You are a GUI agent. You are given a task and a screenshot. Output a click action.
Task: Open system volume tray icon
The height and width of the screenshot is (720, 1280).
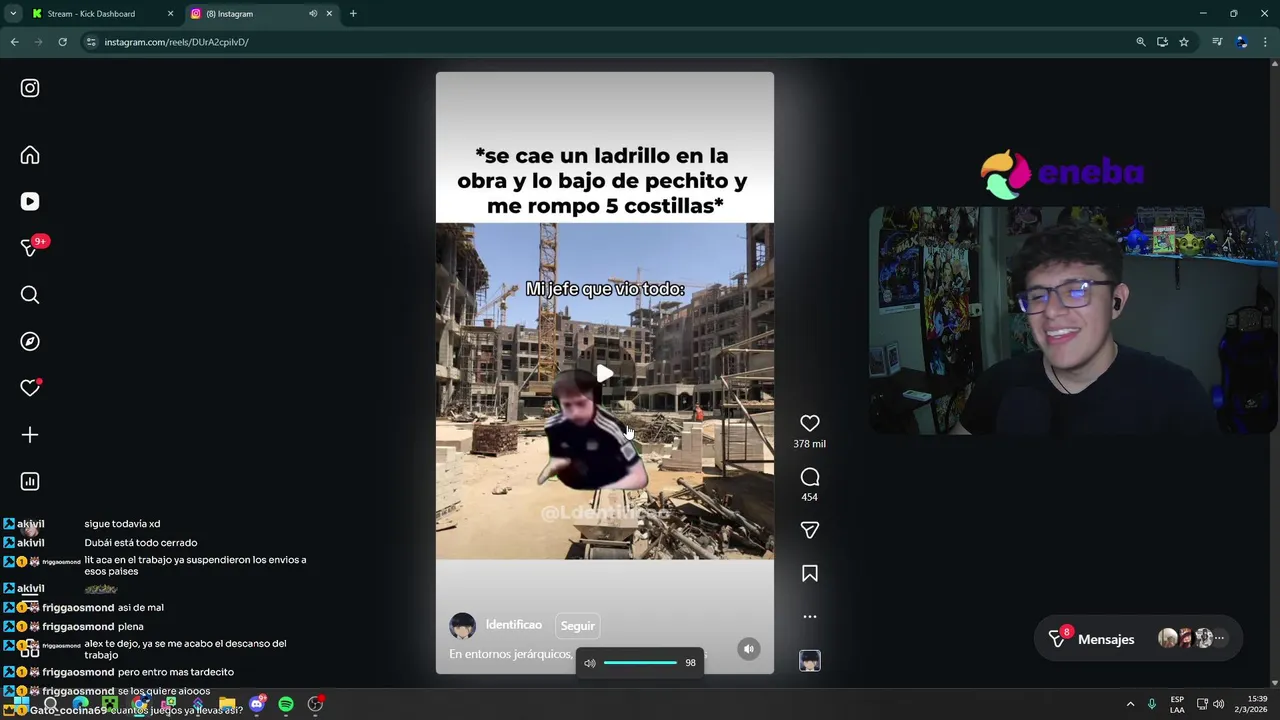click(1219, 704)
